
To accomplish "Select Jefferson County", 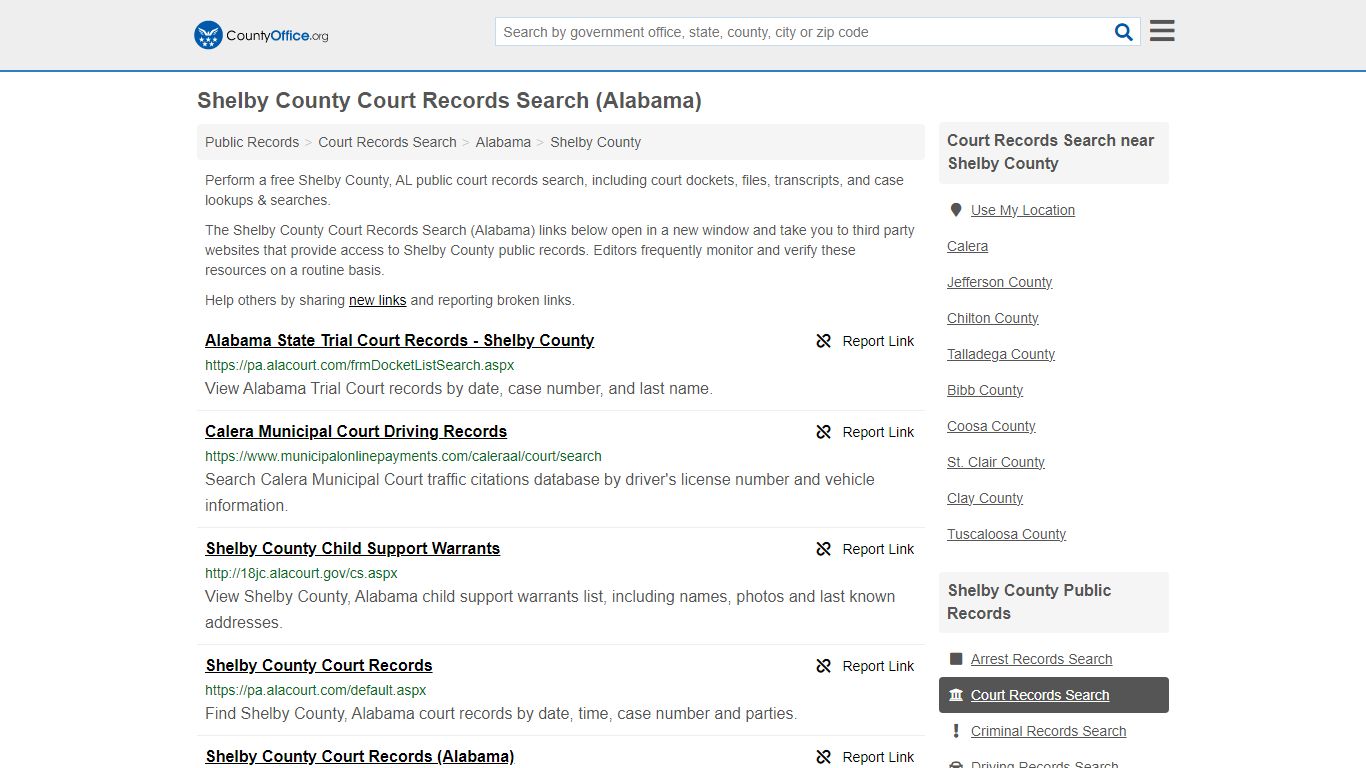I will (x=999, y=282).
